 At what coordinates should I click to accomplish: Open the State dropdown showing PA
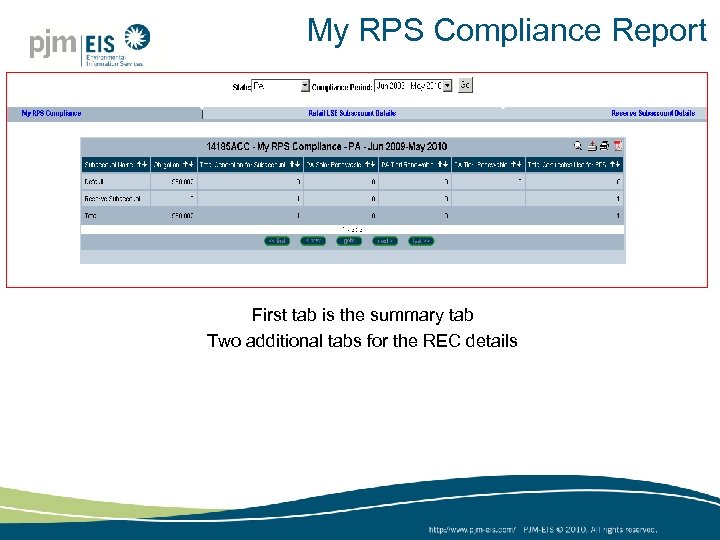point(281,86)
